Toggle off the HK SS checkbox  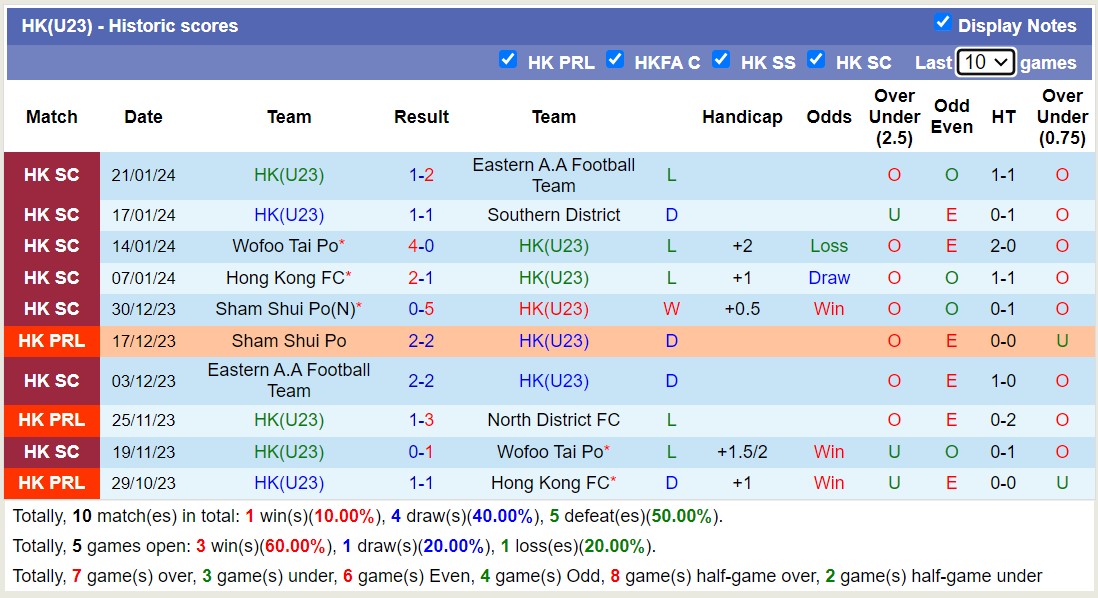pos(721,60)
